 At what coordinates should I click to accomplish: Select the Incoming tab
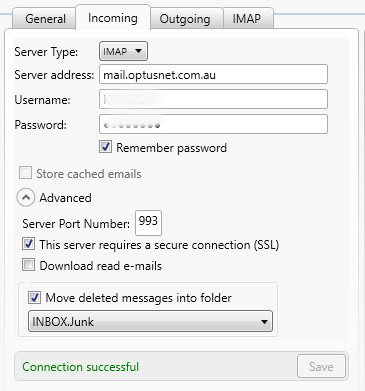point(113,18)
